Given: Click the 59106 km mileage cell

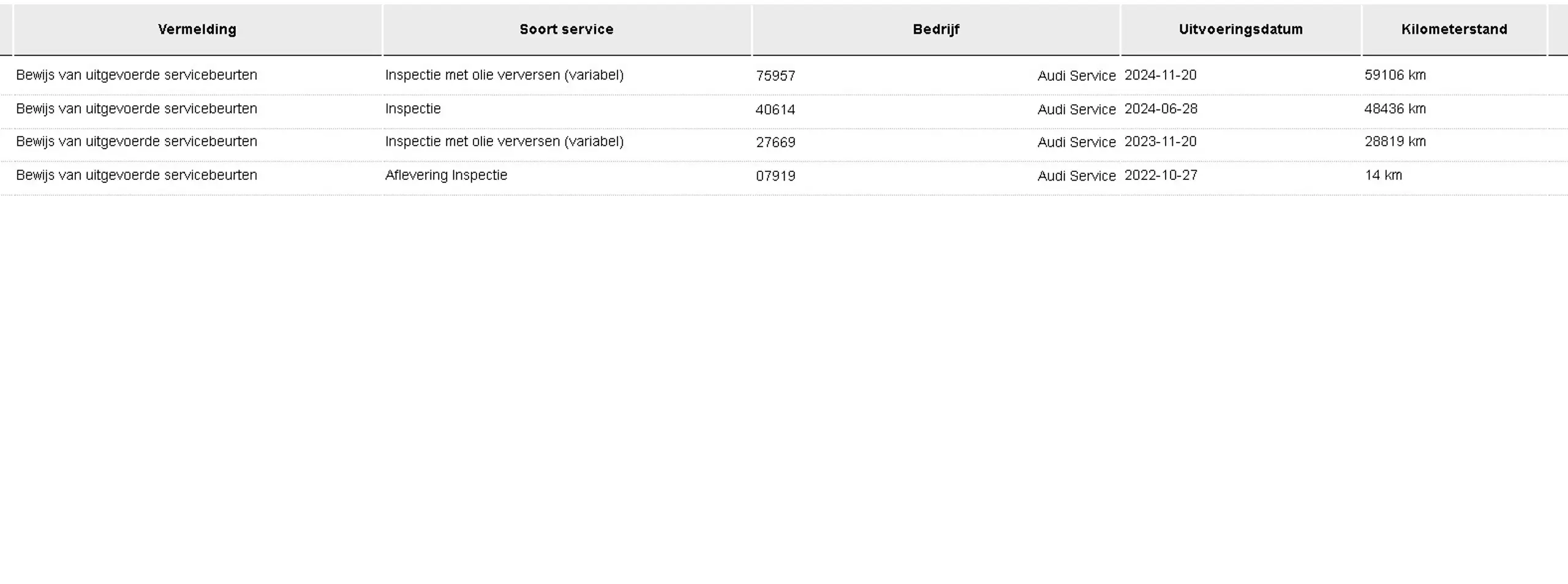Looking at the screenshot, I should coord(1395,75).
